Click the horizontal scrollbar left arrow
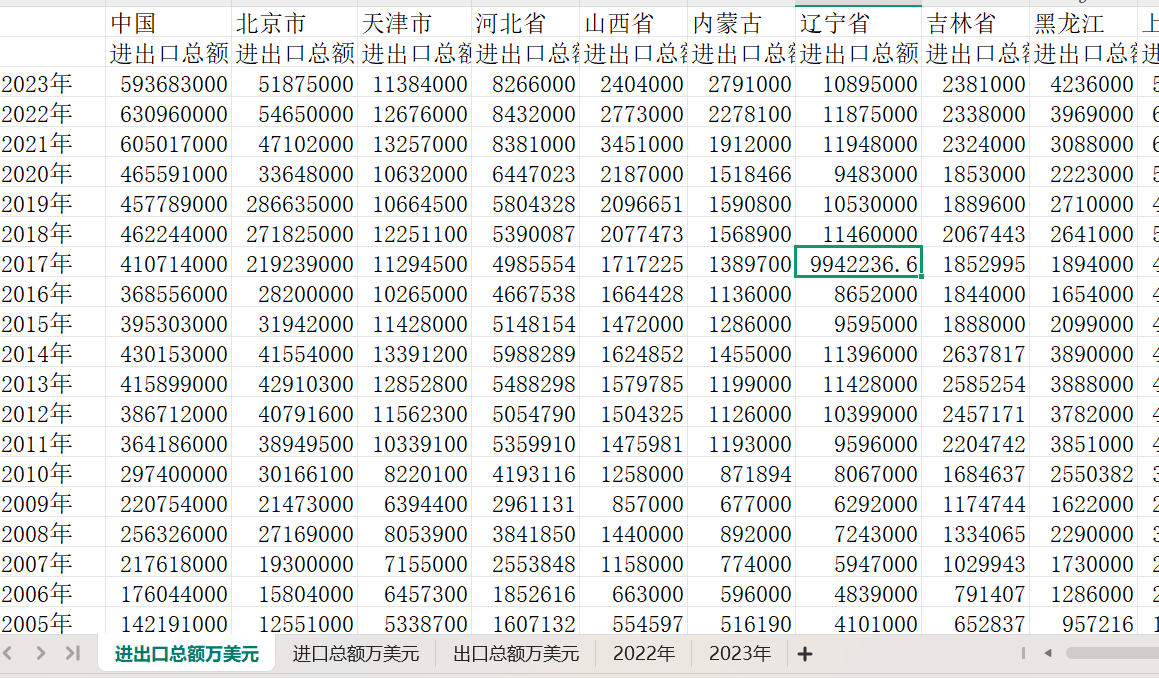Screen dimensions: 1159x678 [1048, 653]
